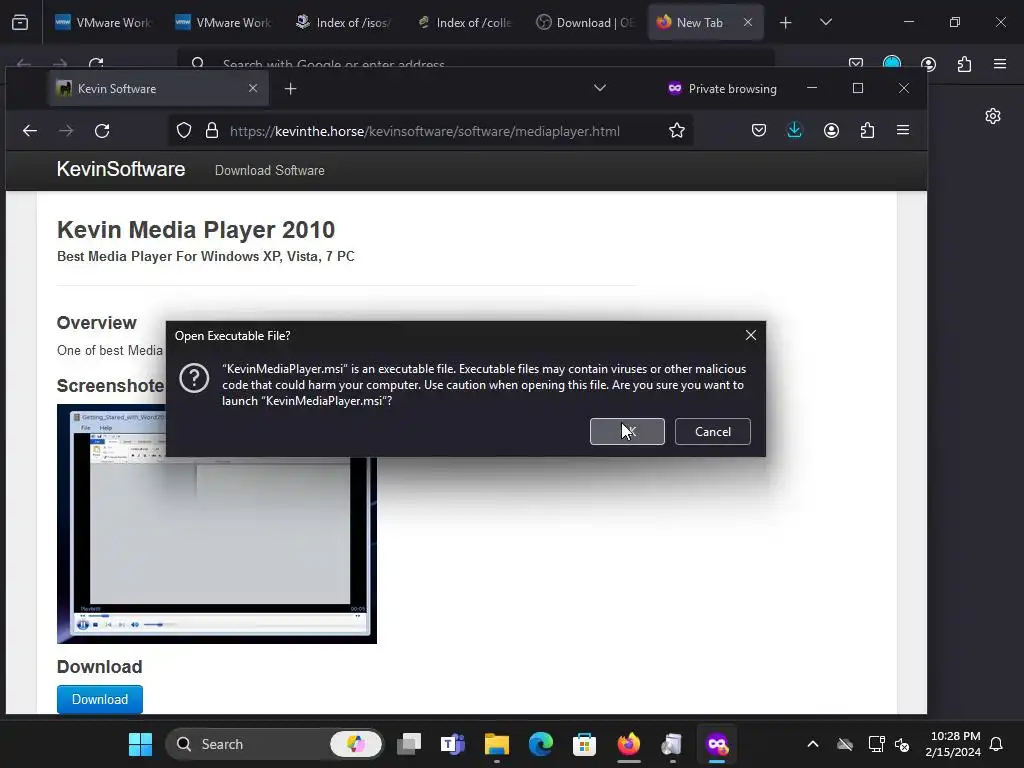This screenshot has width=1024, height=768.
Task: Switch to Firefox private browsing taskbar icon
Action: (716, 744)
